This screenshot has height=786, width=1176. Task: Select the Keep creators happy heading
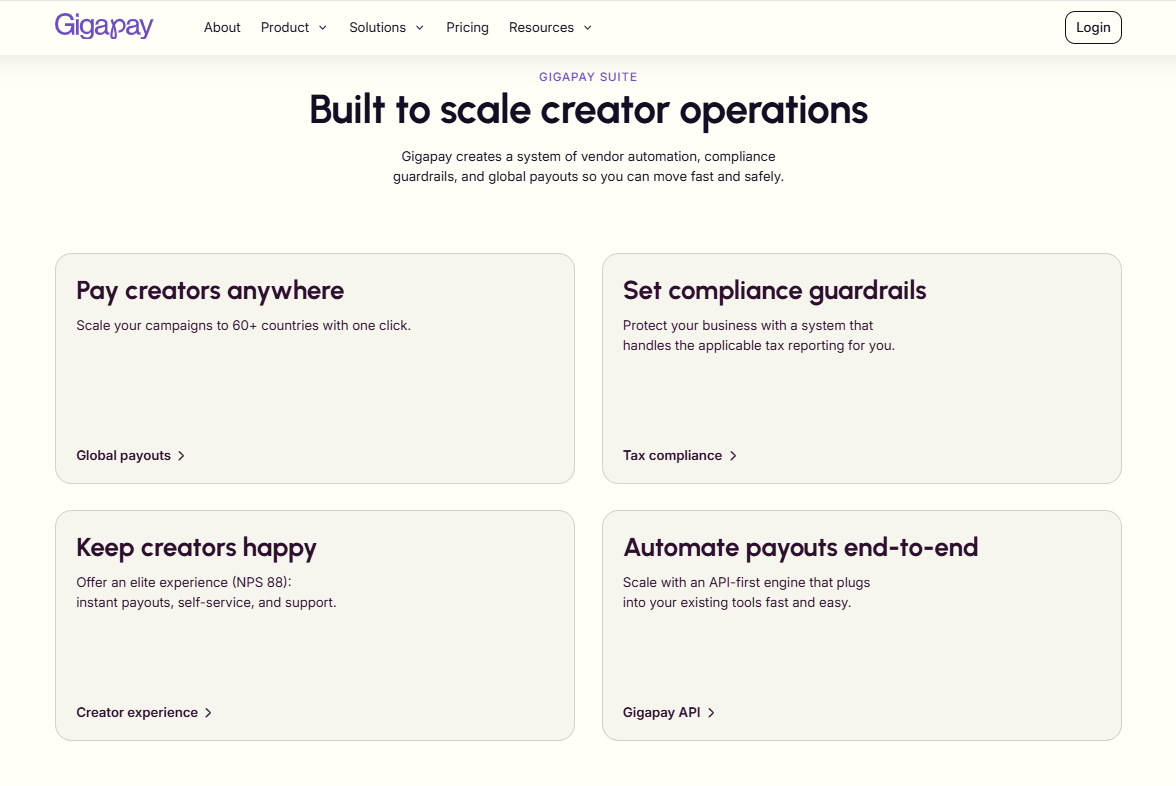point(196,548)
